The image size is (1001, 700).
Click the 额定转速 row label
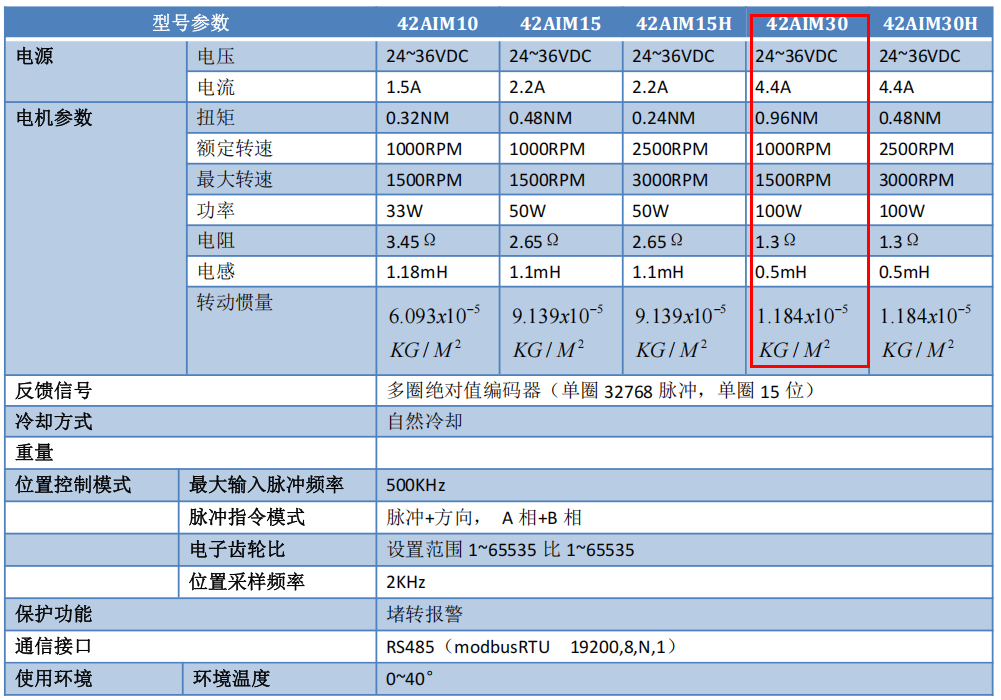235,149
